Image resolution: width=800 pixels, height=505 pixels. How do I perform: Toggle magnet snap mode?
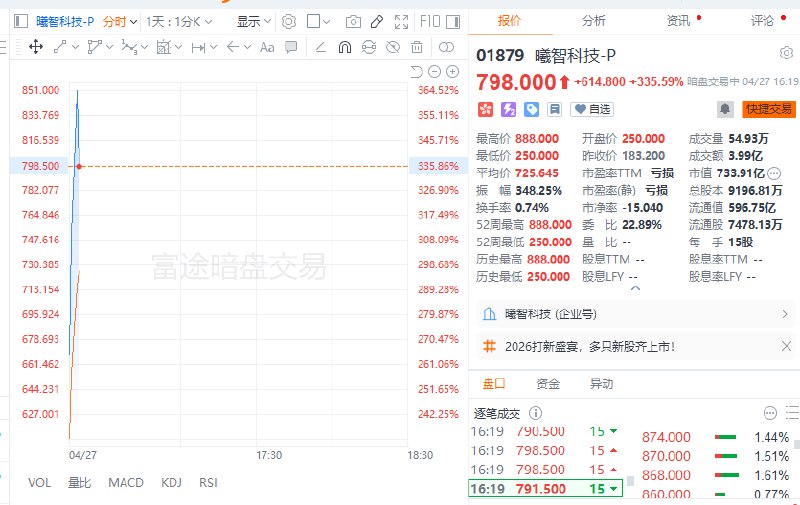[x=345, y=47]
